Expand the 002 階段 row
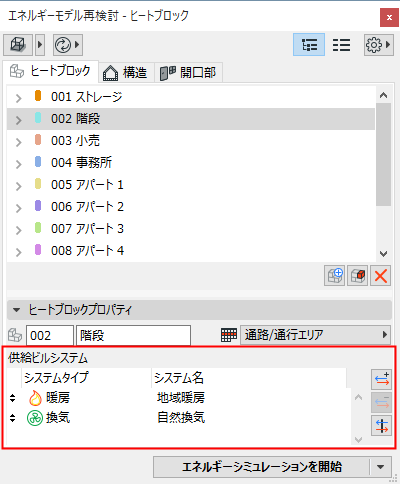This screenshot has height=484, width=400. tap(19, 120)
